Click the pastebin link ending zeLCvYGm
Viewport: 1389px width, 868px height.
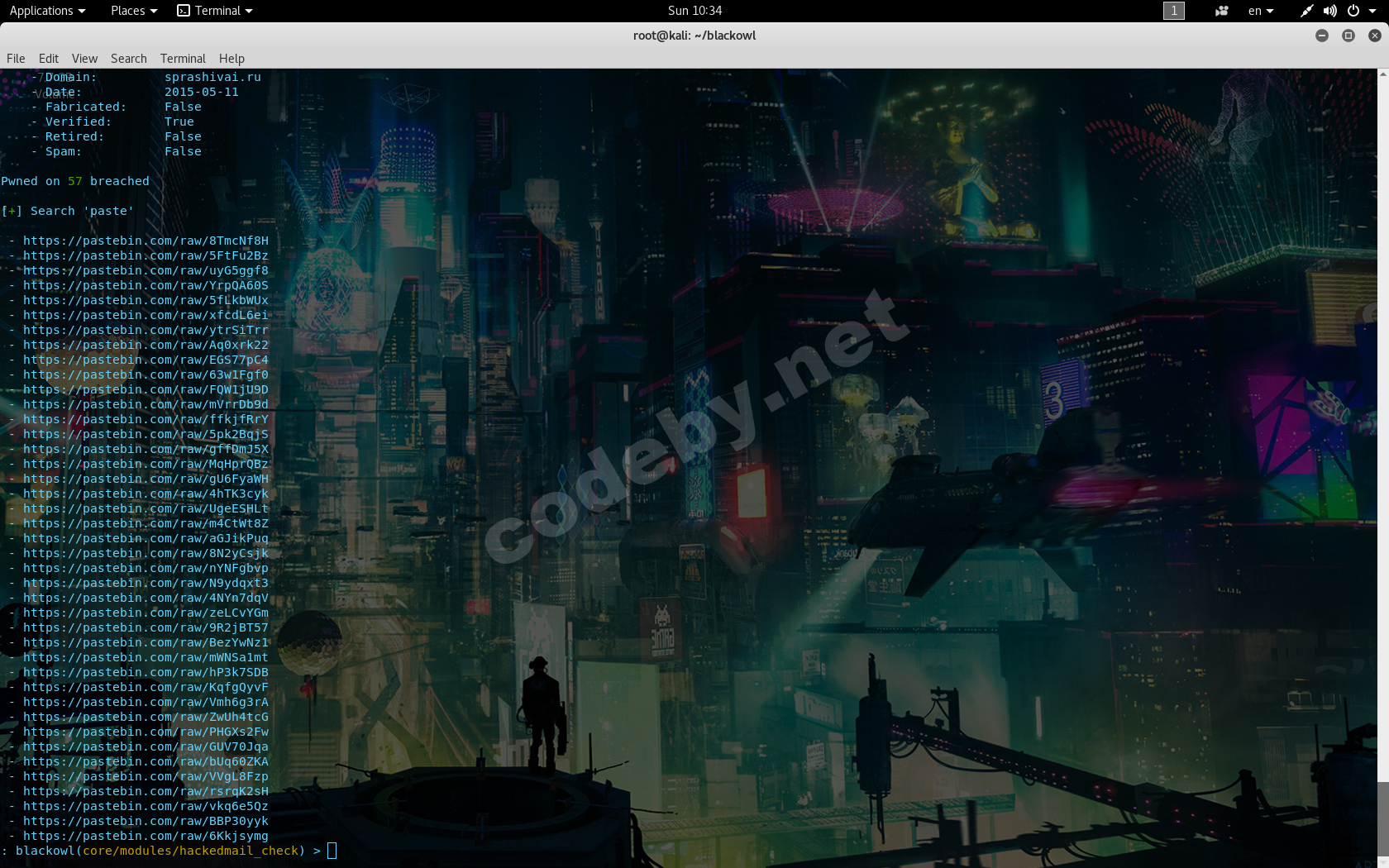pyautogui.click(x=146, y=613)
